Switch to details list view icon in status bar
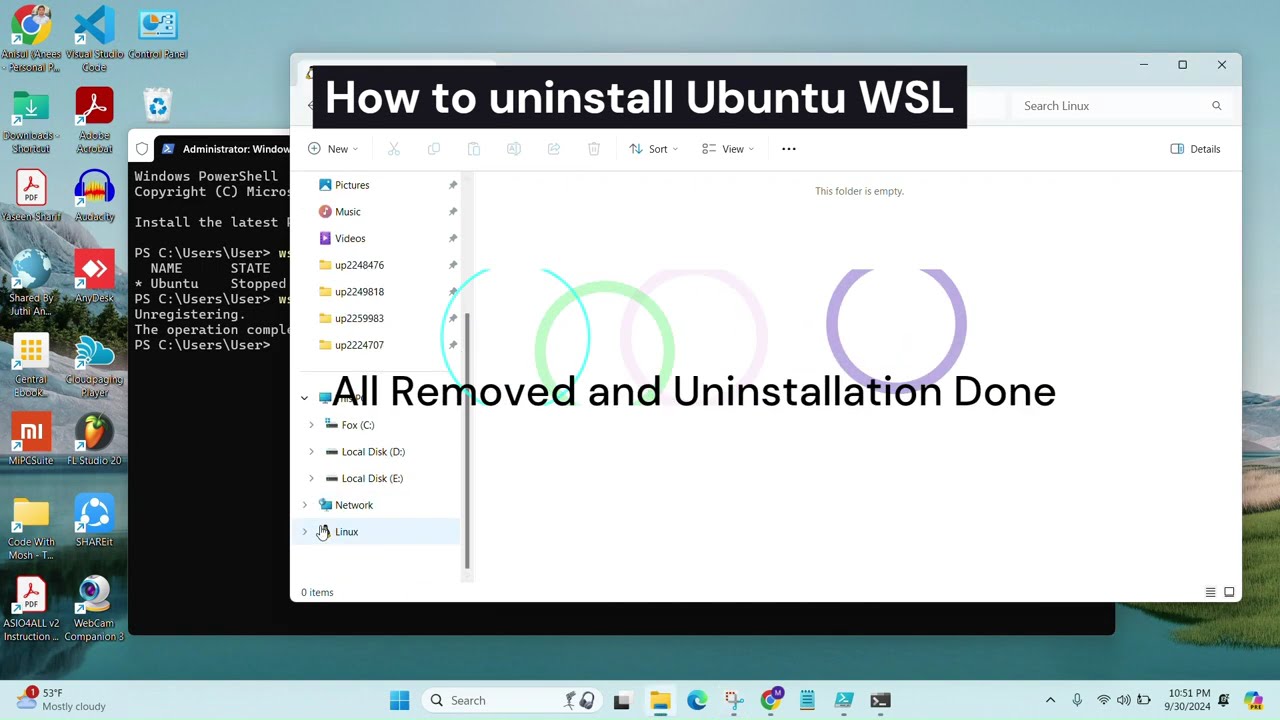The image size is (1280, 720). pos(1210,592)
